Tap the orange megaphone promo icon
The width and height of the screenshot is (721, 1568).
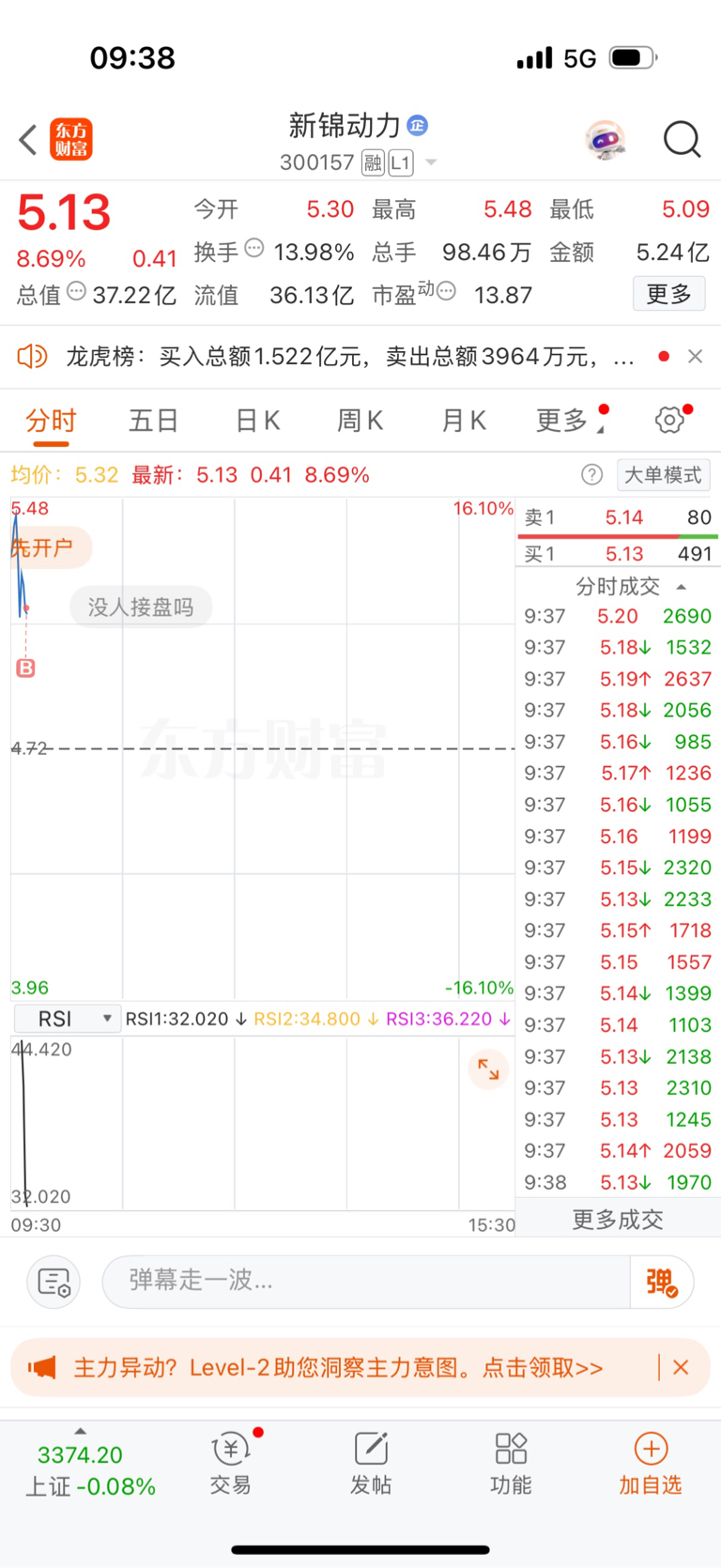[x=41, y=1367]
